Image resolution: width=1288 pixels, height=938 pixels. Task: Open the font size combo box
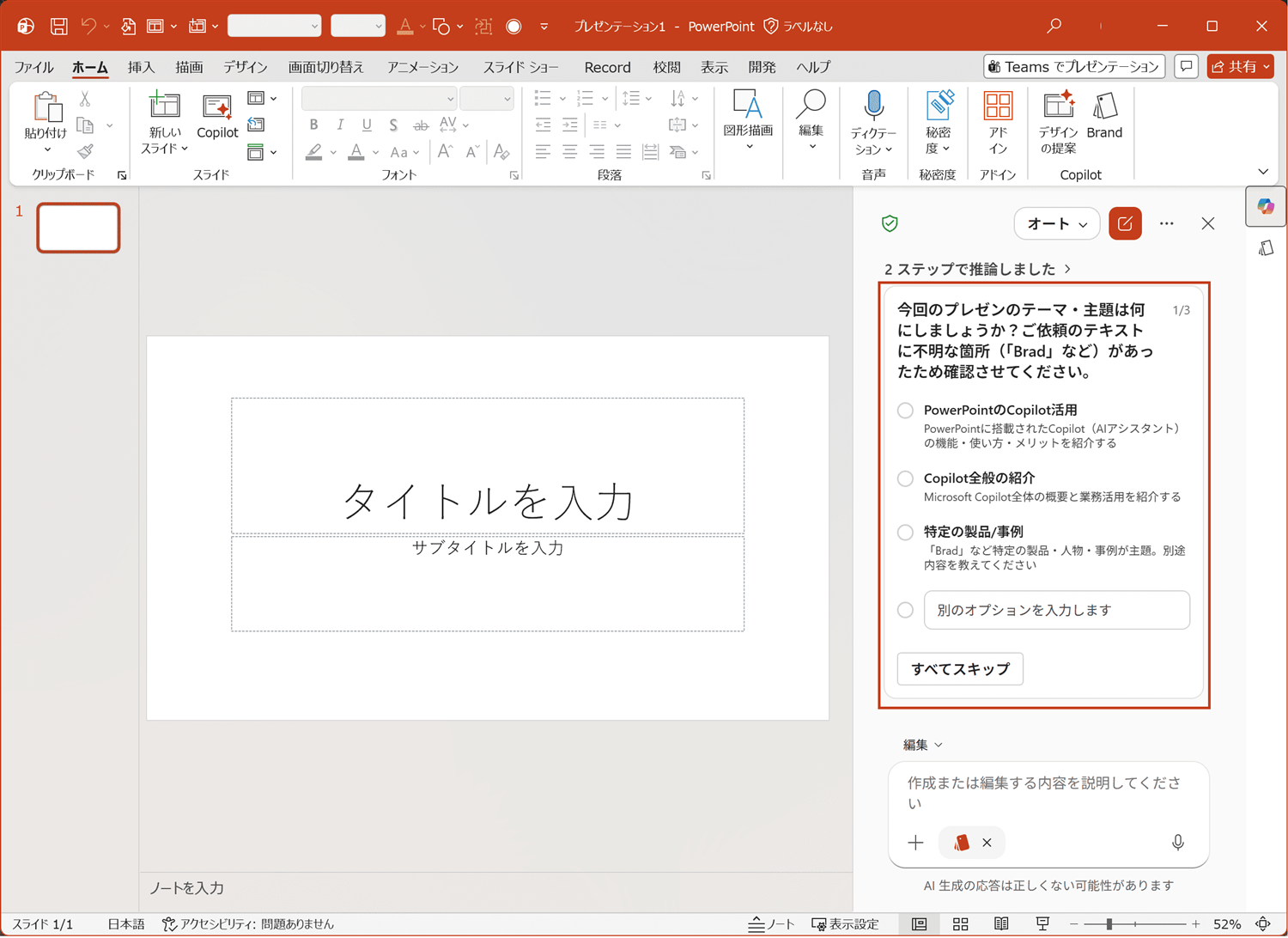tap(486, 99)
